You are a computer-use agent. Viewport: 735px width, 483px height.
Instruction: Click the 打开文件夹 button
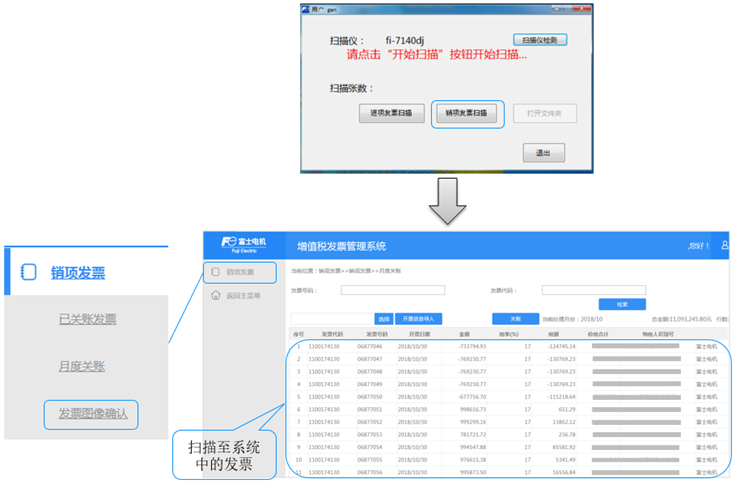[544, 113]
